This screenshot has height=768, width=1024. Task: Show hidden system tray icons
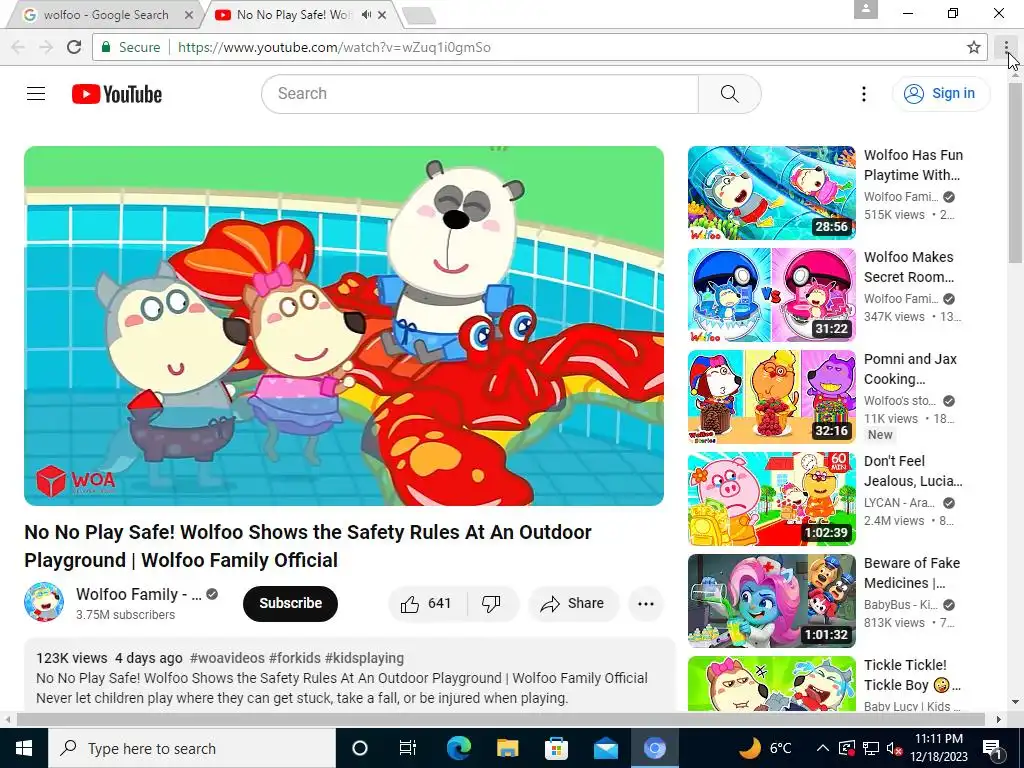(x=823, y=748)
